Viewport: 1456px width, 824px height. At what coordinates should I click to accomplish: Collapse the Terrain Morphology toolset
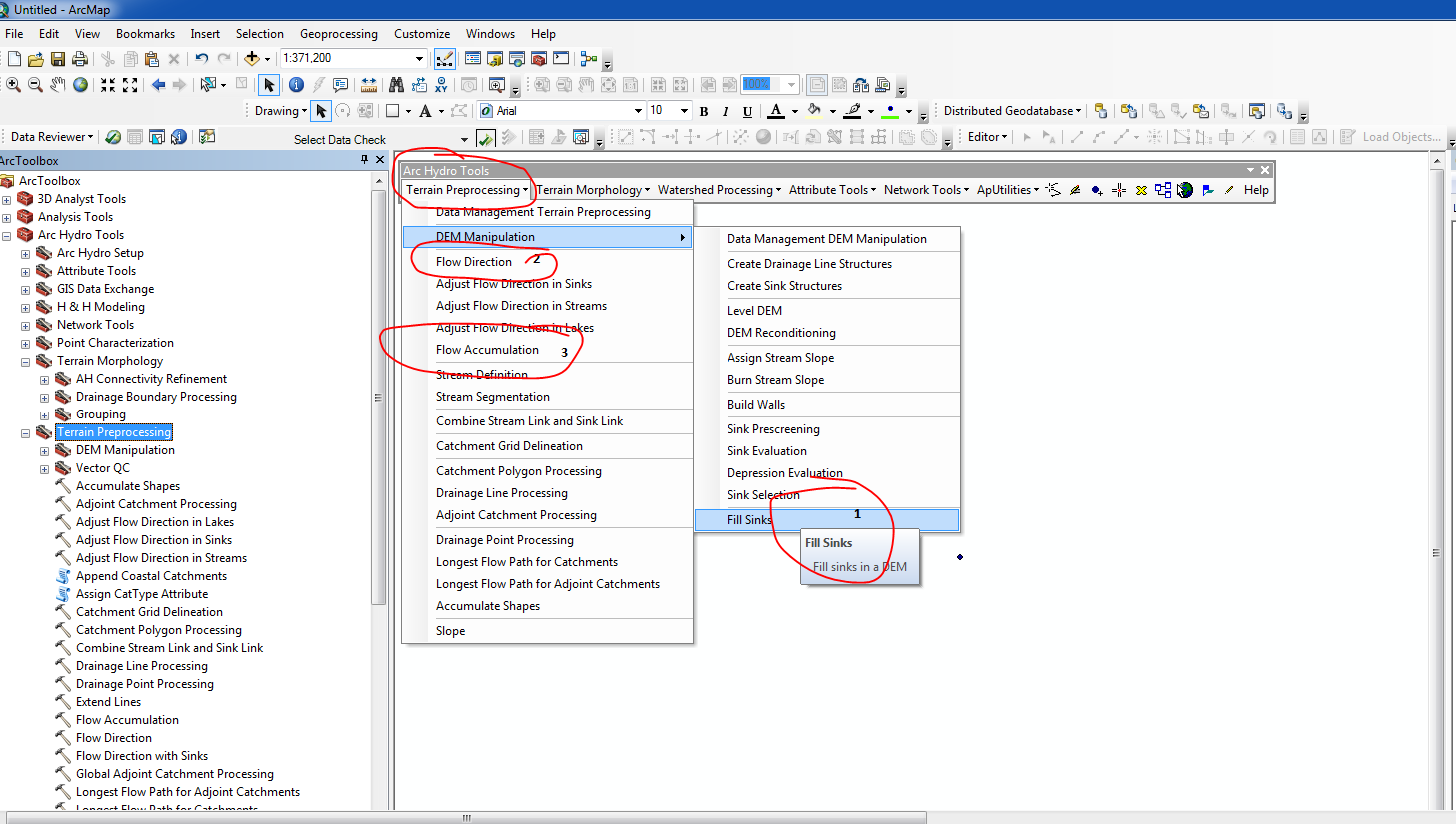coord(26,361)
